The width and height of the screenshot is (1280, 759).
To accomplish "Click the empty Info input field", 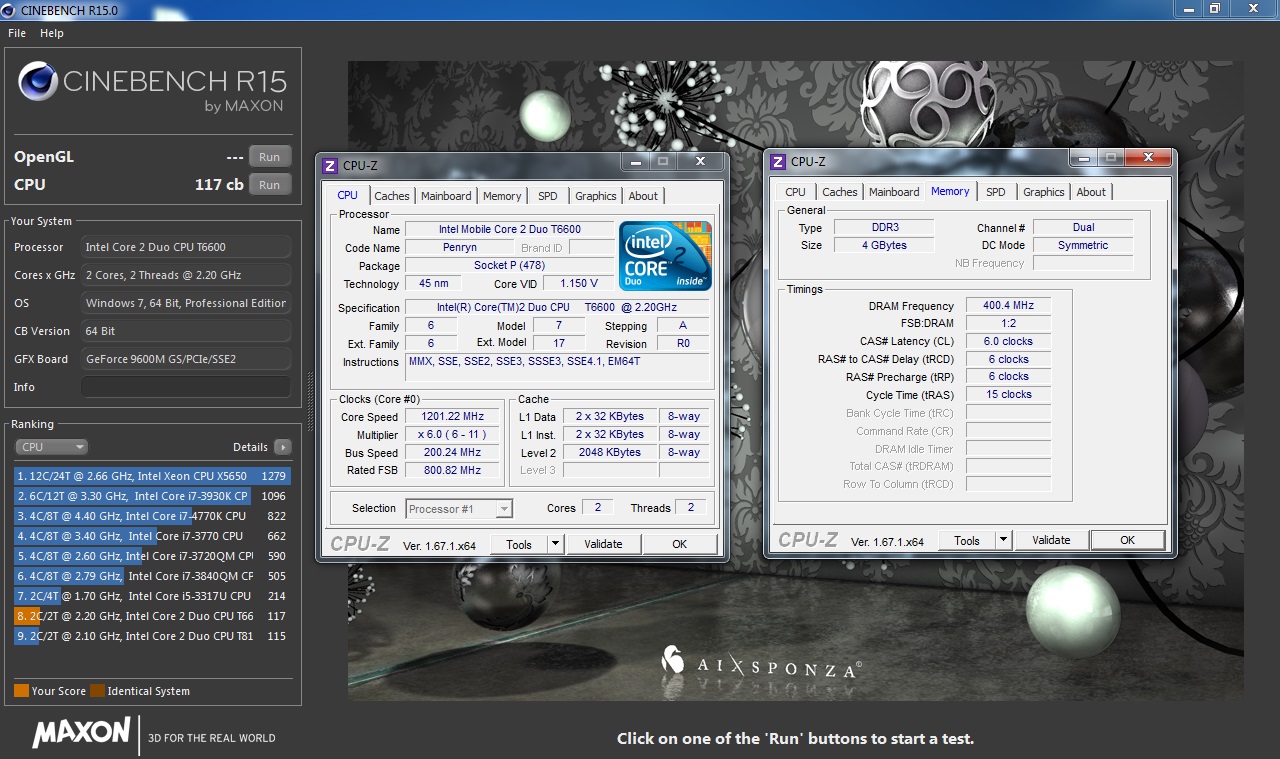I will coord(186,387).
